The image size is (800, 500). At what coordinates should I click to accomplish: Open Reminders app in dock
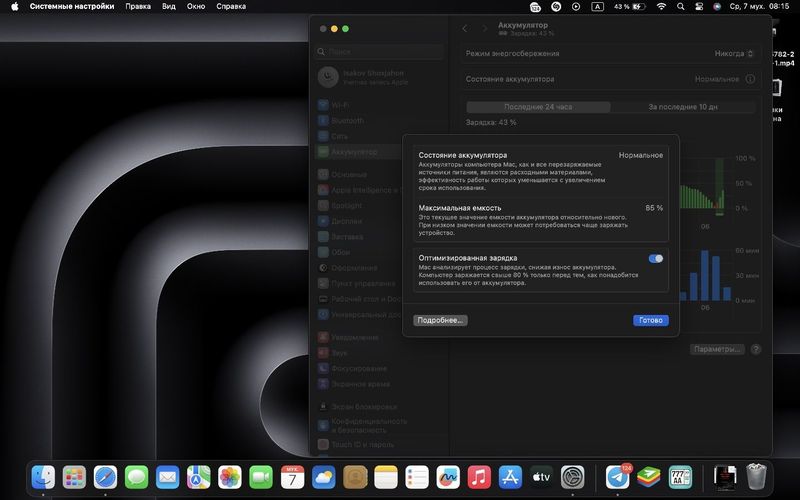click(417, 478)
